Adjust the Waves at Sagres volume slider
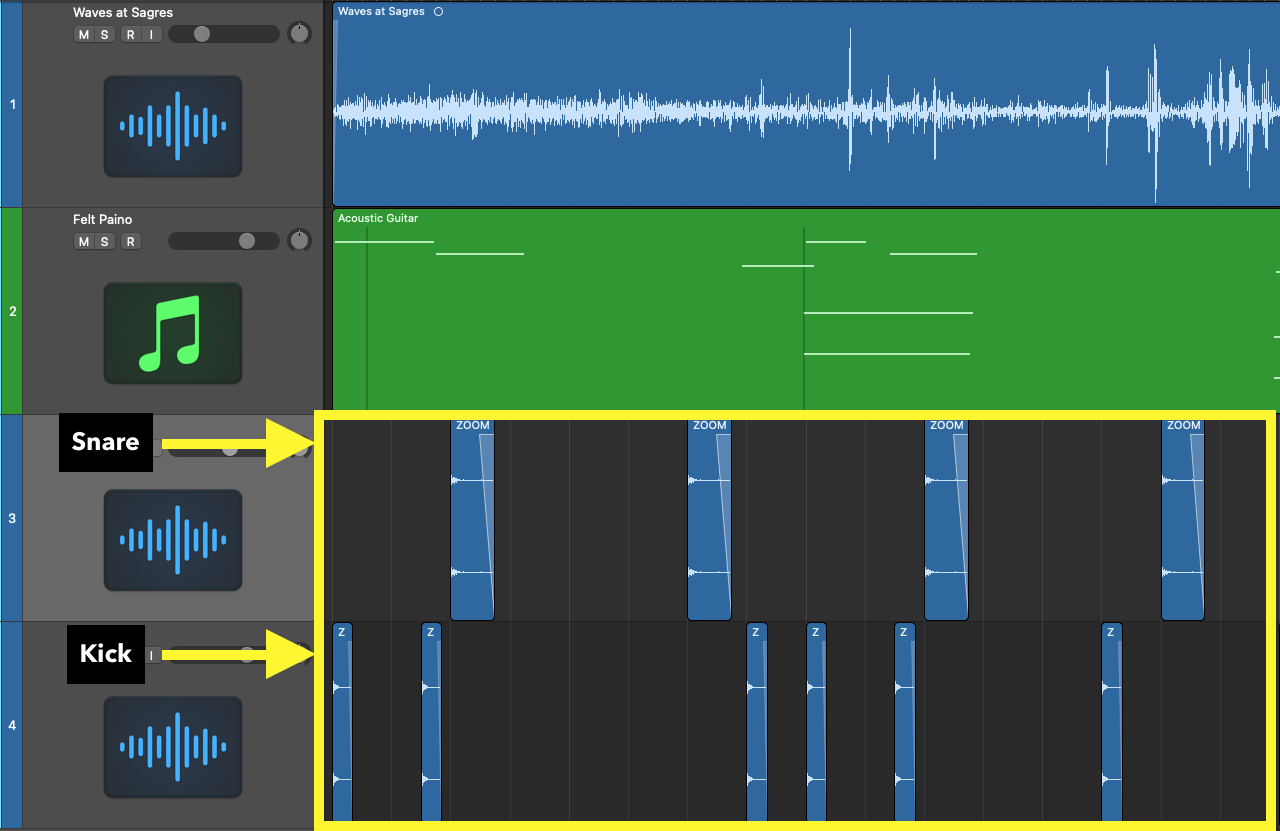 pos(202,33)
